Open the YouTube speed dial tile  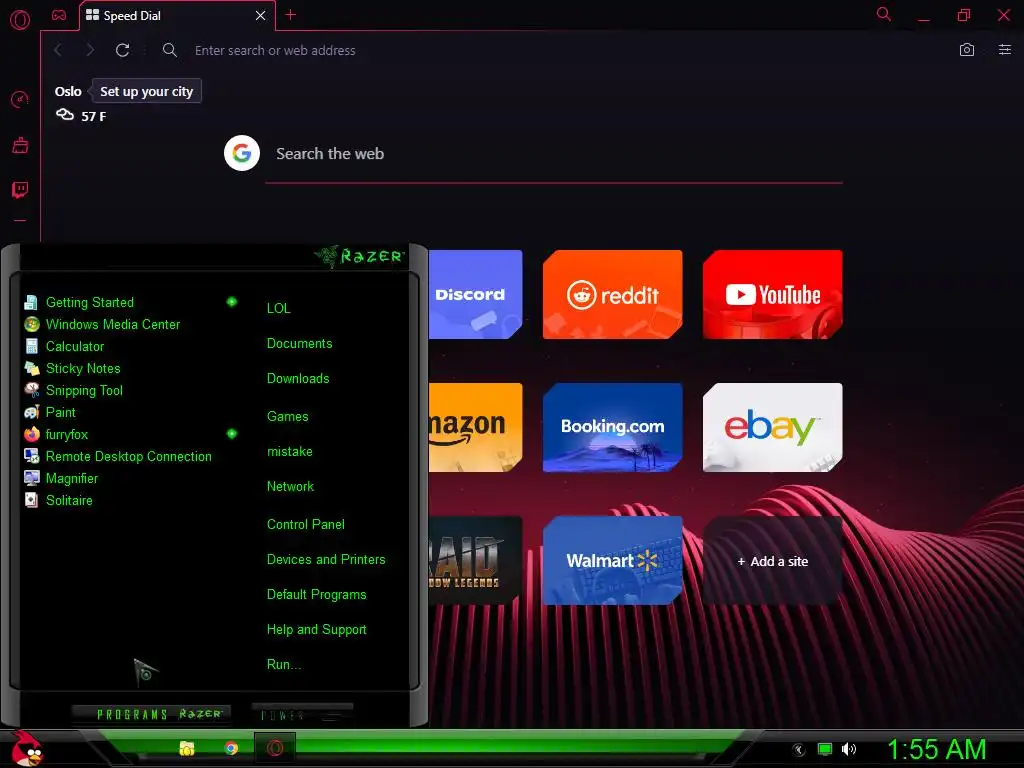click(773, 295)
